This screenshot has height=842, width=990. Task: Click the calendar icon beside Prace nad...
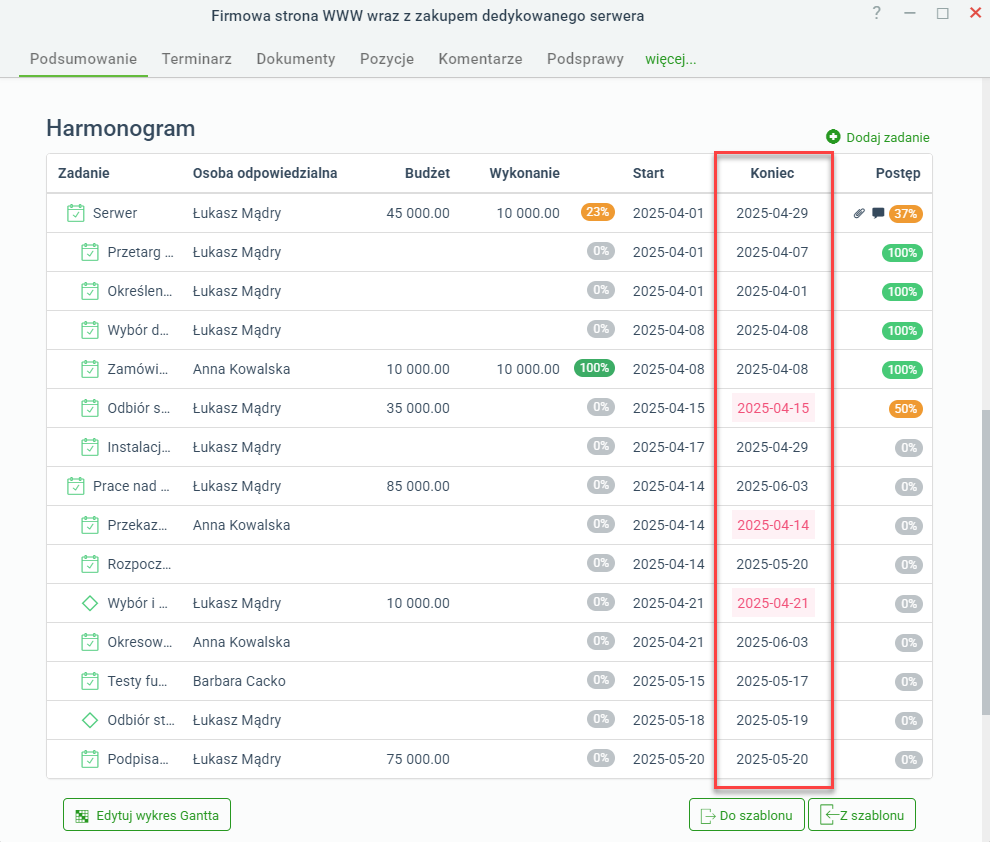(76, 486)
